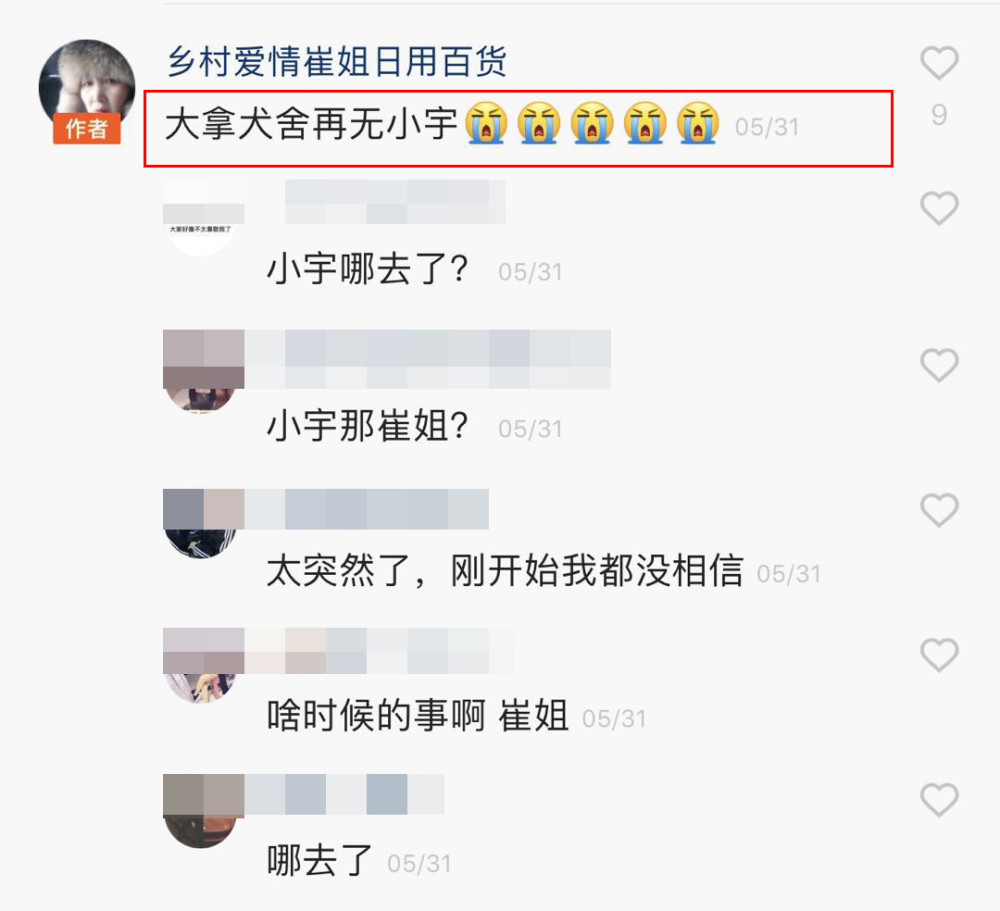
Task: Open avatar of 小宇哪去了 commenter
Action: [201, 220]
